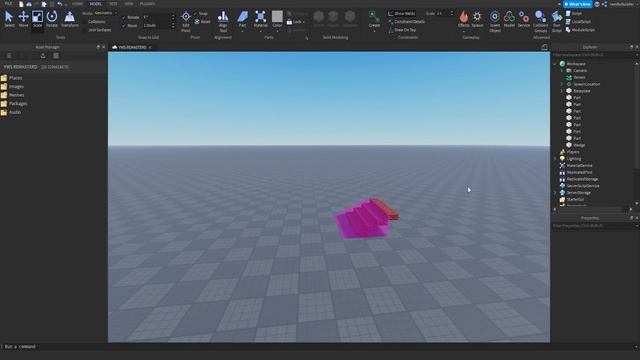
Task: Click the new file icon in title bar
Action: [x=21, y=4]
